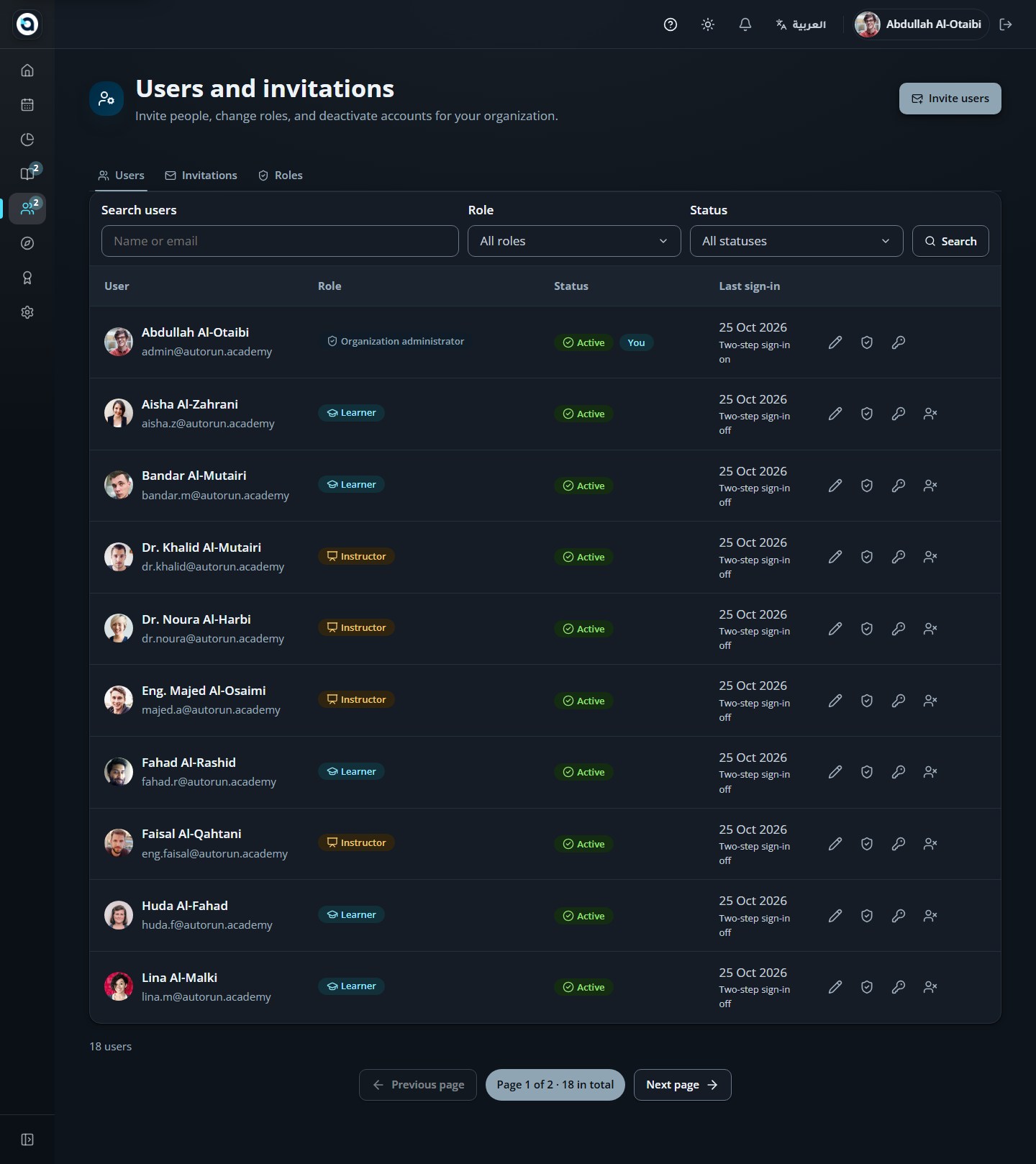Click shield icon for Abdullah Al-Otaibi row
The width and height of the screenshot is (1036, 1164).
[867, 342]
